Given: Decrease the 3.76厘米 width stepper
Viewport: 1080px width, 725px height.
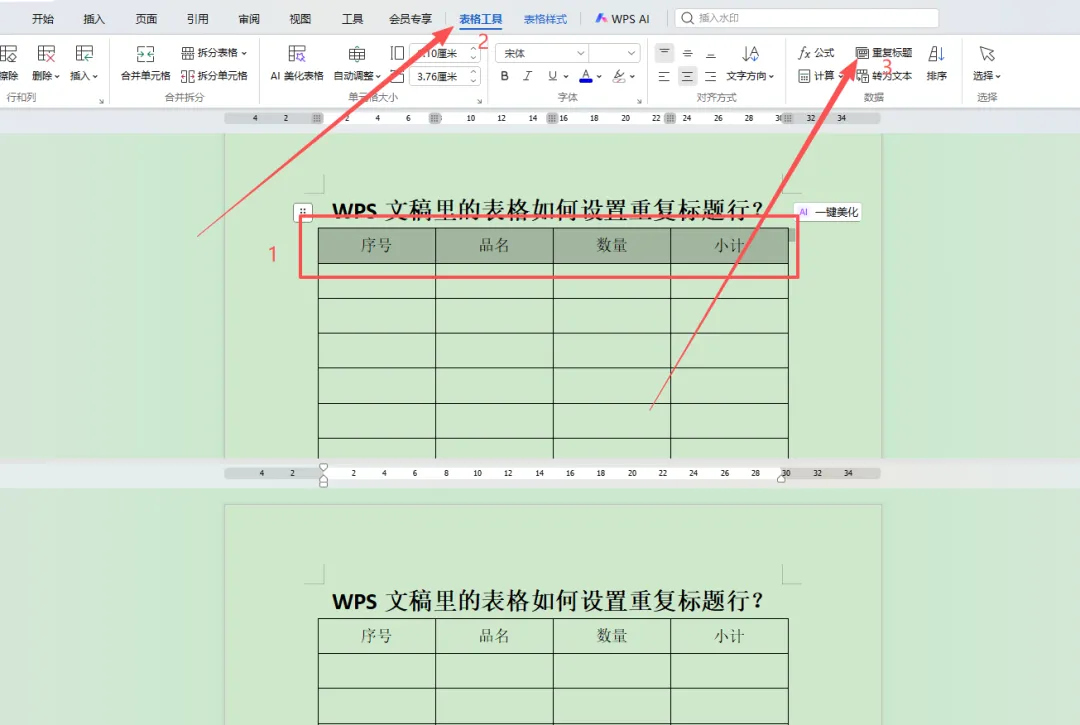Looking at the screenshot, I should click(x=474, y=81).
